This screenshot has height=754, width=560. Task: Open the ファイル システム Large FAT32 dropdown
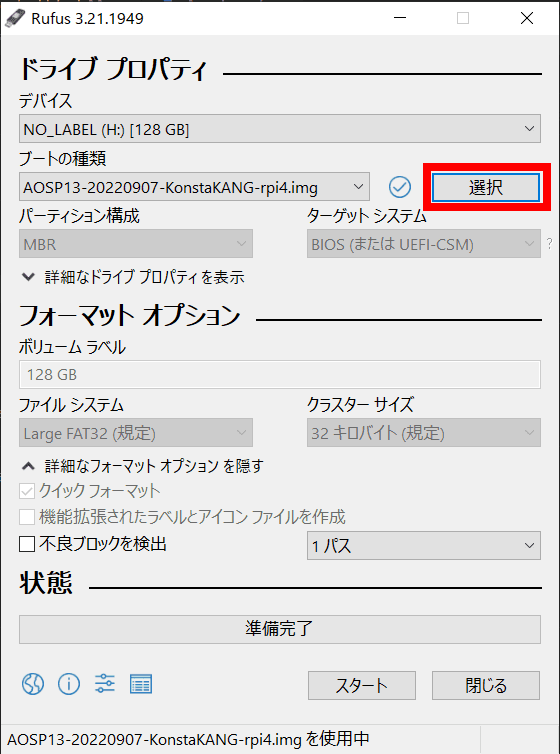(x=136, y=433)
